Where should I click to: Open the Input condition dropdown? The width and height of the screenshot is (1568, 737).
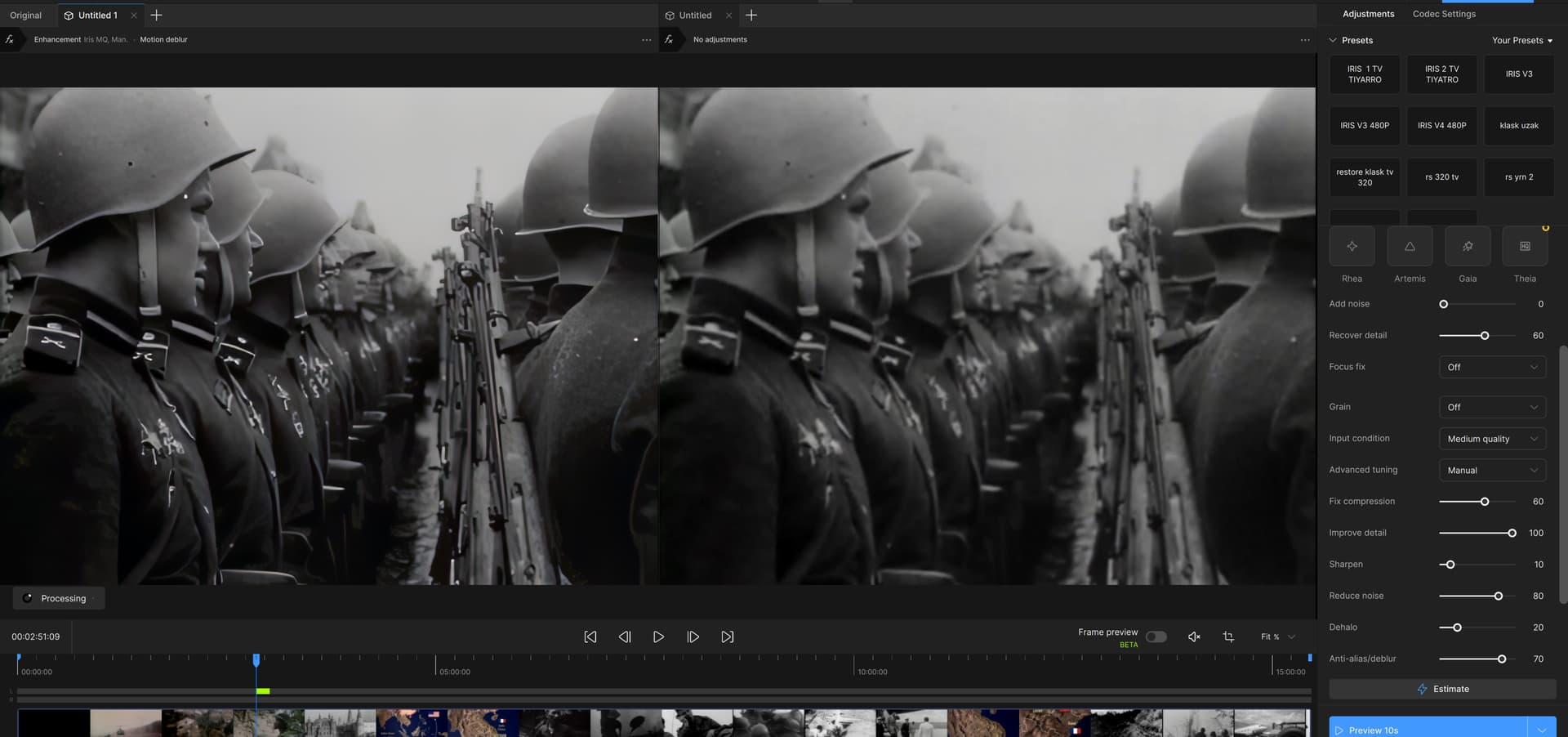pyautogui.click(x=1491, y=439)
